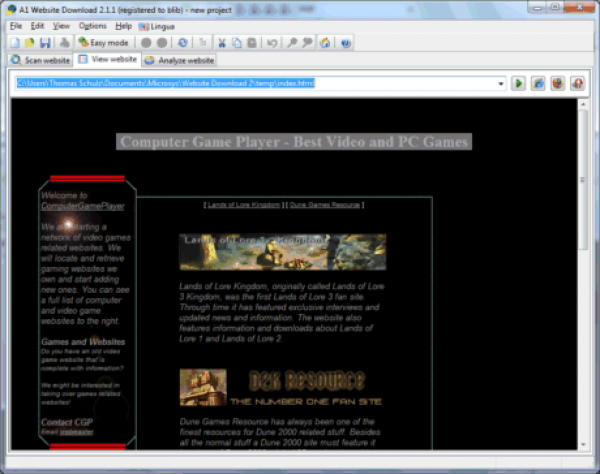The height and width of the screenshot is (474, 600).
Task: Click the New project icon
Action: click(x=15, y=43)
